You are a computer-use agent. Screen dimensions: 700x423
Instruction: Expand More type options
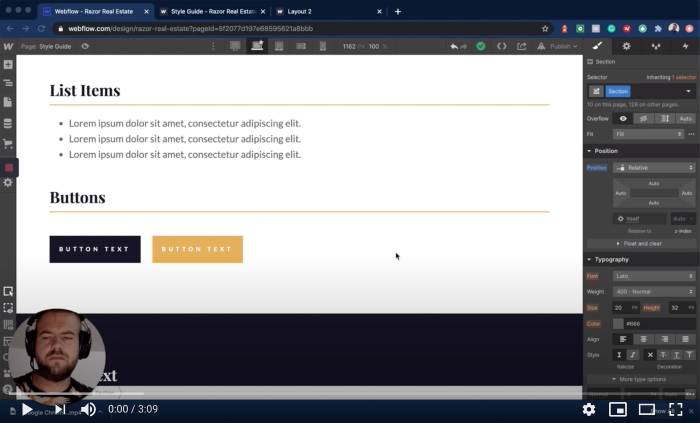point(642,379)
